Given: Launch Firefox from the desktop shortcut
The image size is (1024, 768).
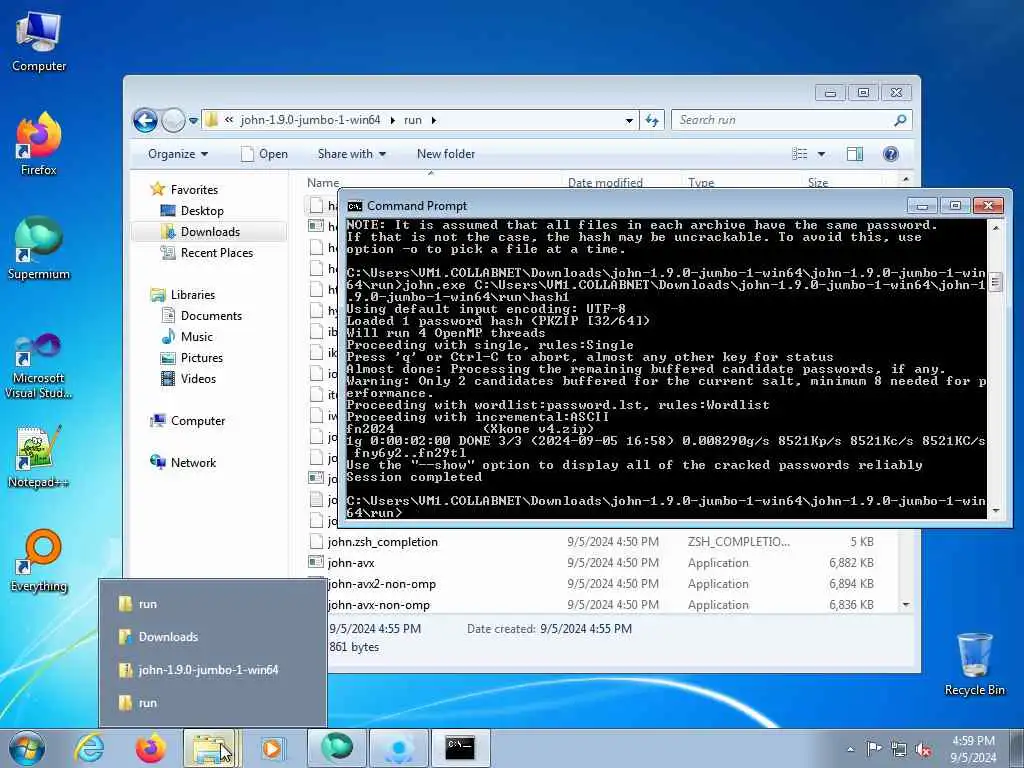Looking at the screenshot, I should click(39, 144).
